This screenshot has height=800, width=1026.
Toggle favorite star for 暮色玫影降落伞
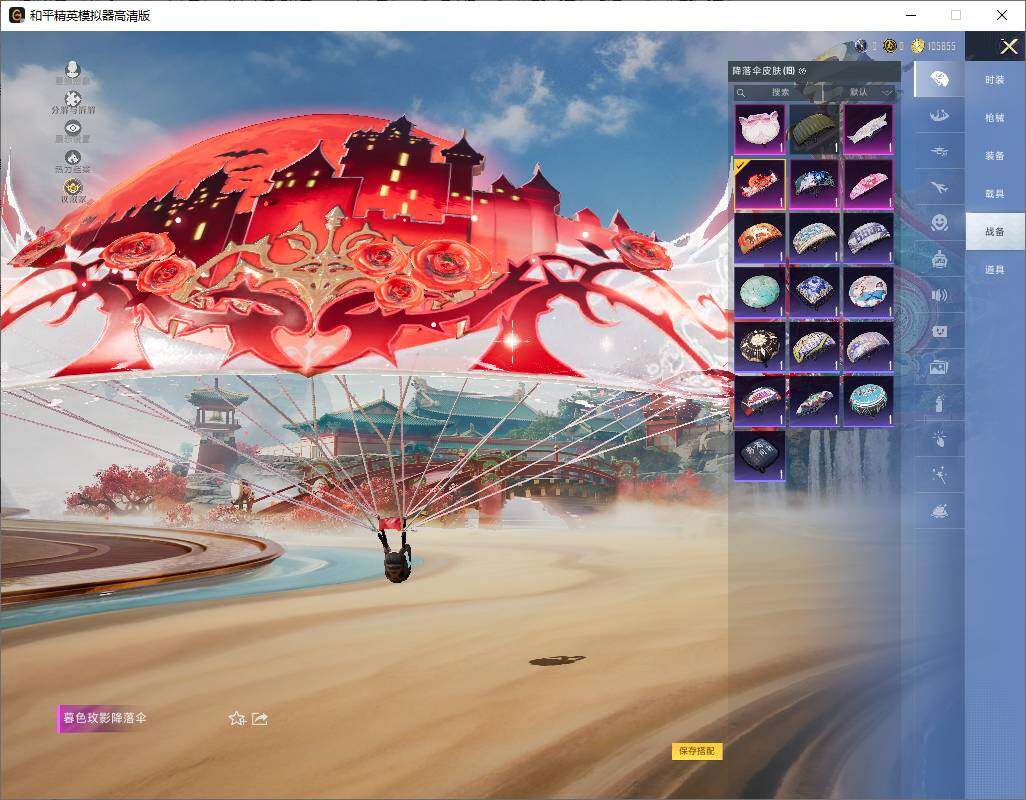pyautogui.click(x=237, y=718)
